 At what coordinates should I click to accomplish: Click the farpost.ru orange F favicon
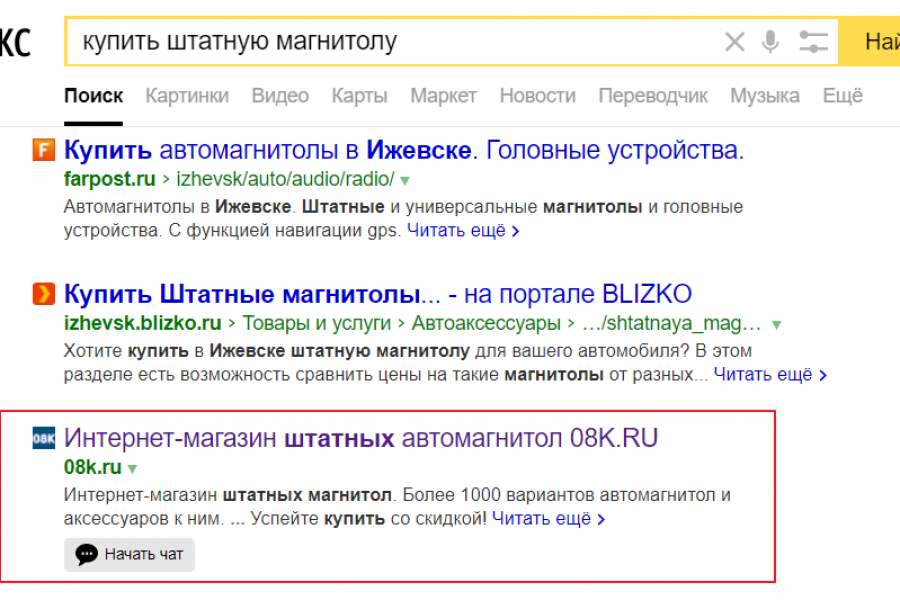coord(44,150)
